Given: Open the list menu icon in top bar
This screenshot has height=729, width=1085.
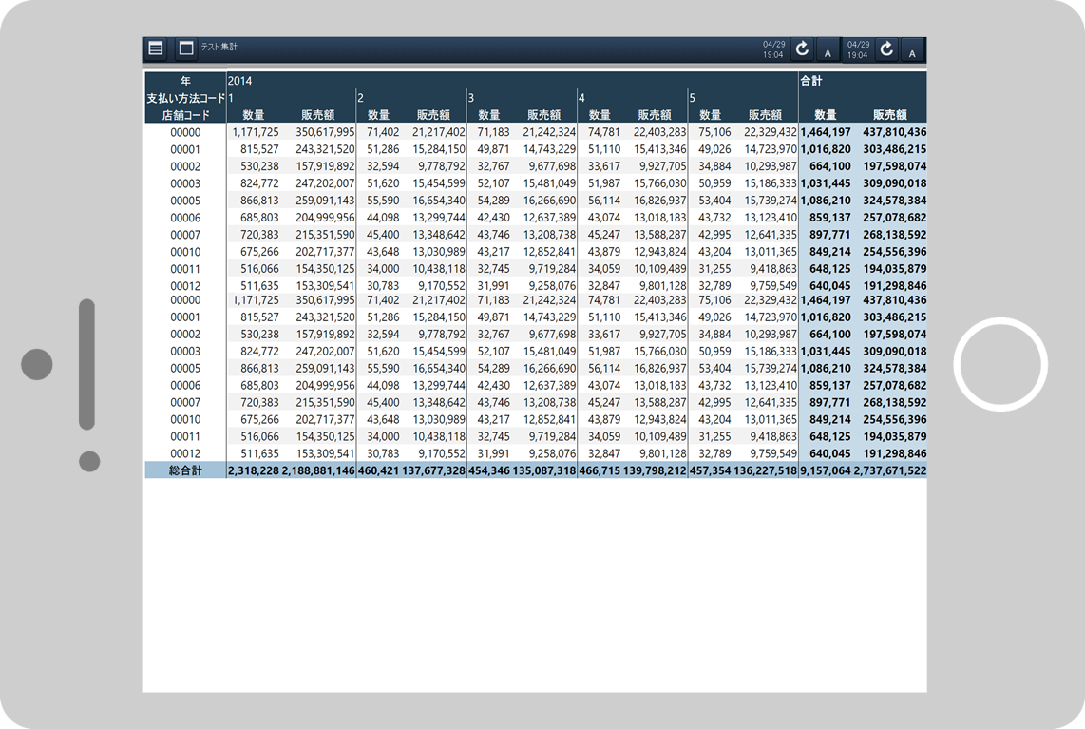Looking at the screenshot, I should click(156, 48).
